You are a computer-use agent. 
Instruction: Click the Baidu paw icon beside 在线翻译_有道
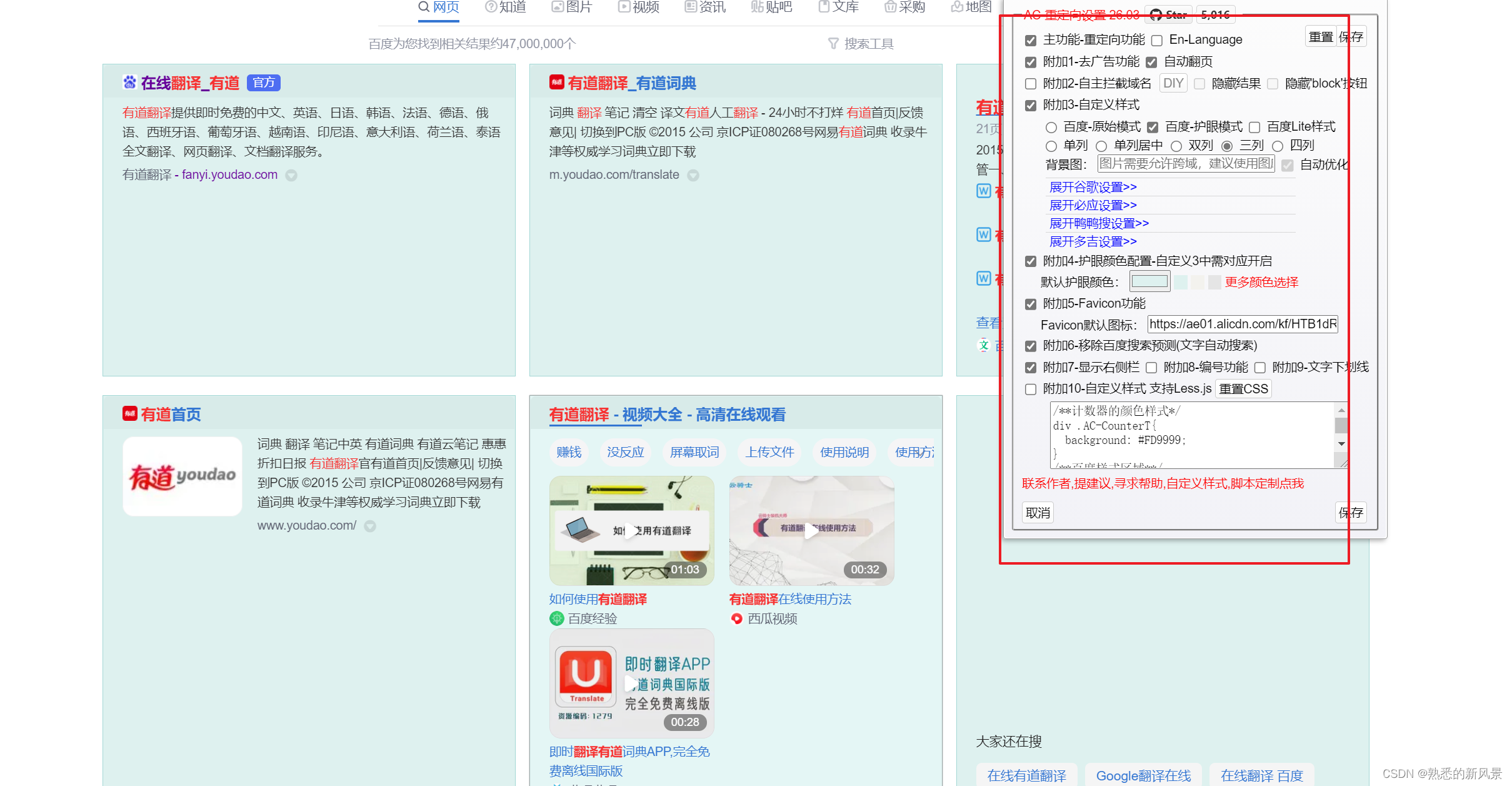(129, 83)
